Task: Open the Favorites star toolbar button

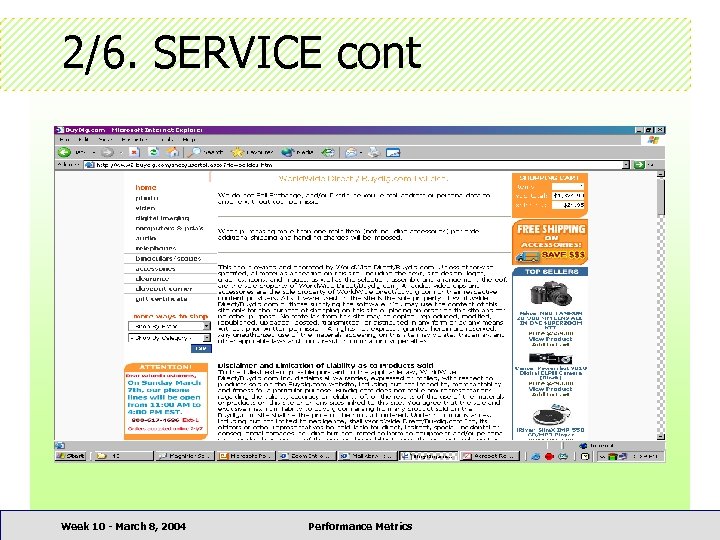Action: click(x=252, y=152)
